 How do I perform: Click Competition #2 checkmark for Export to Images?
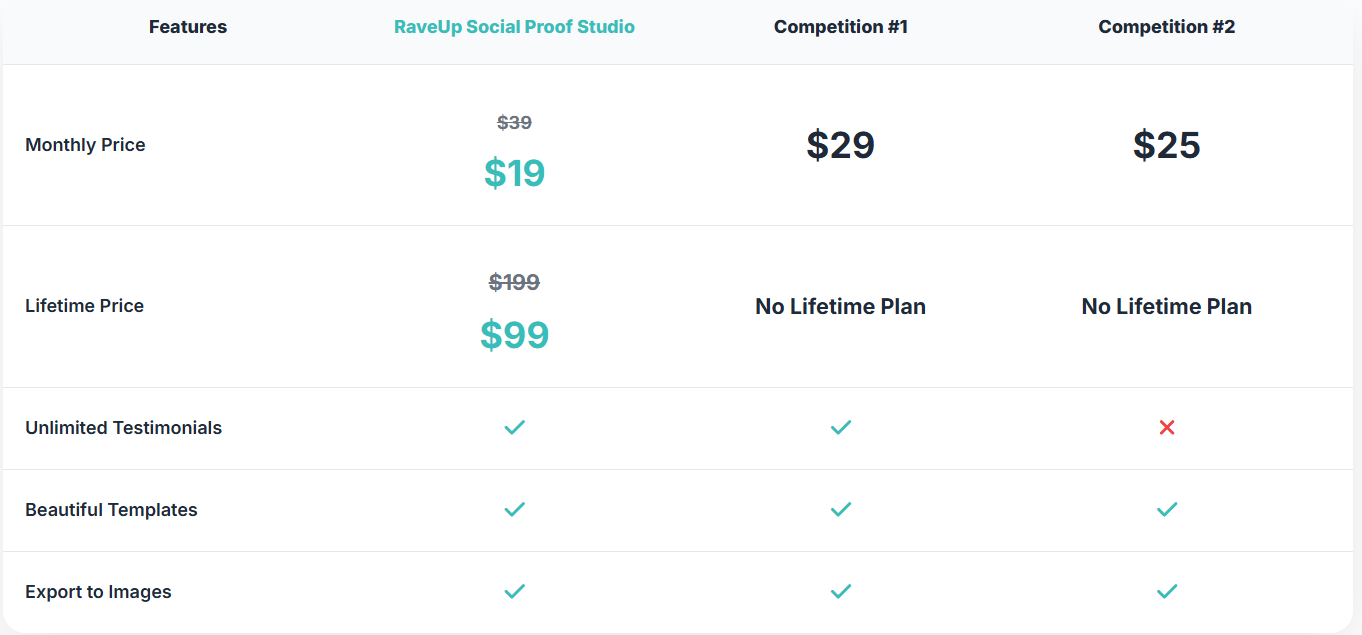coord(1167,592)
